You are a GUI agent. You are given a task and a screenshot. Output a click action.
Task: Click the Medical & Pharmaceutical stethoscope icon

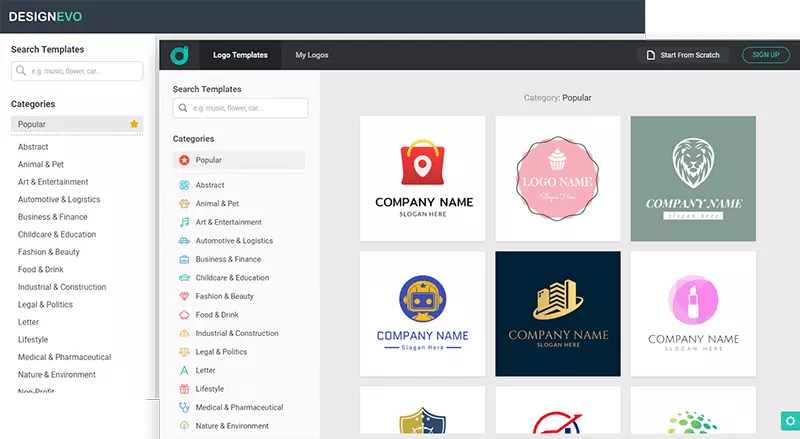pyautogui.click(x=184, y=407)
